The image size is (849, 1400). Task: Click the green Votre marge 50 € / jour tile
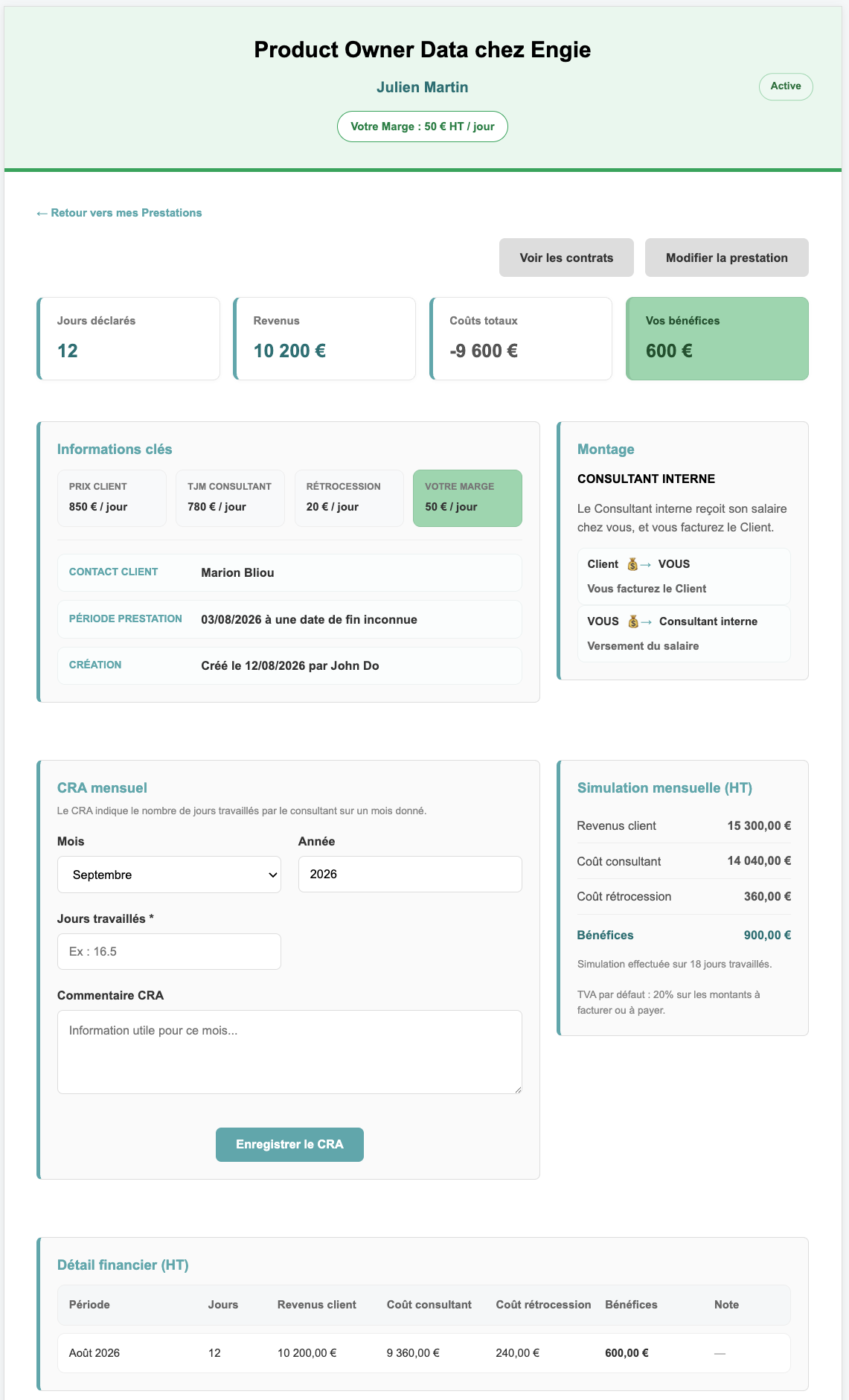(467, 498)
